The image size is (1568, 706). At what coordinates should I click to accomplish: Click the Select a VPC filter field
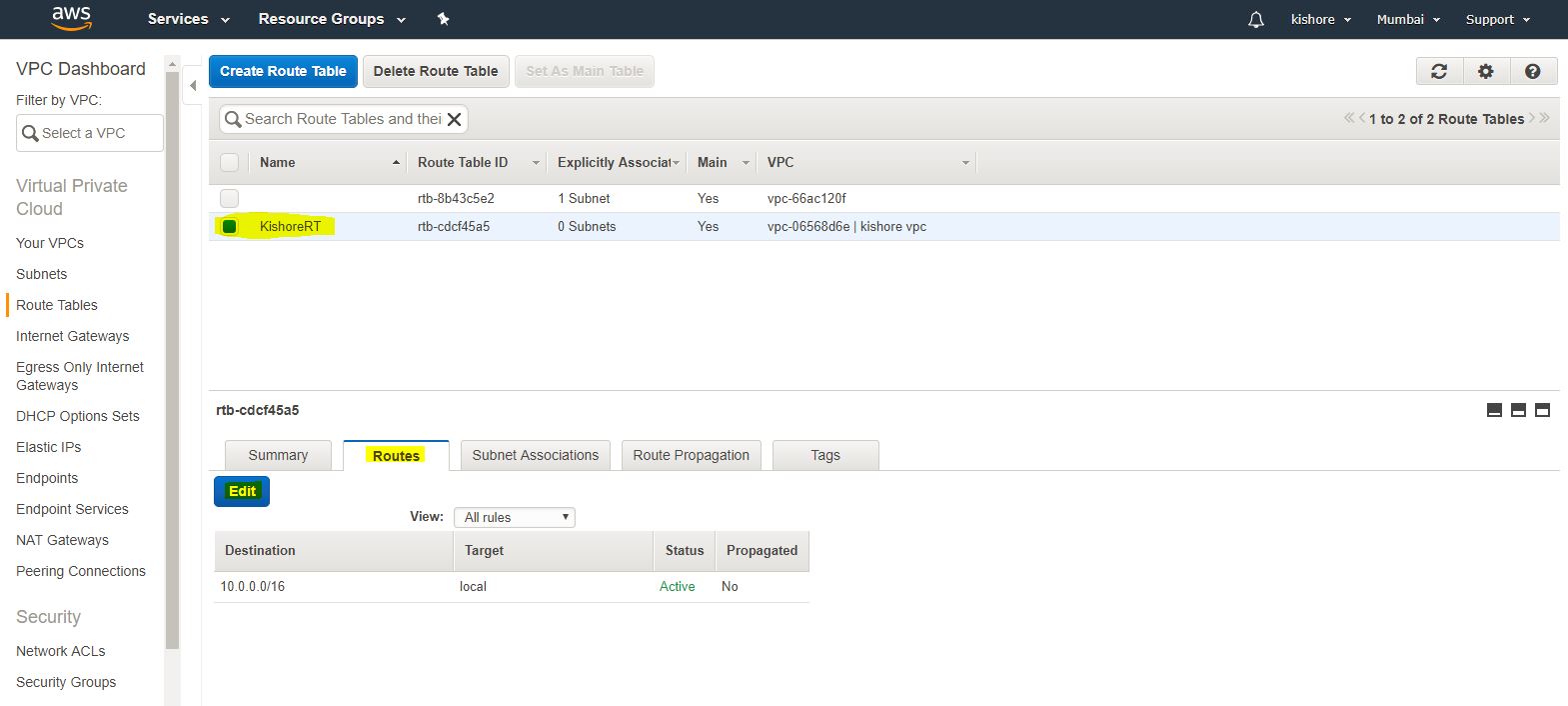pyautogui.click(x=90, y=133)
